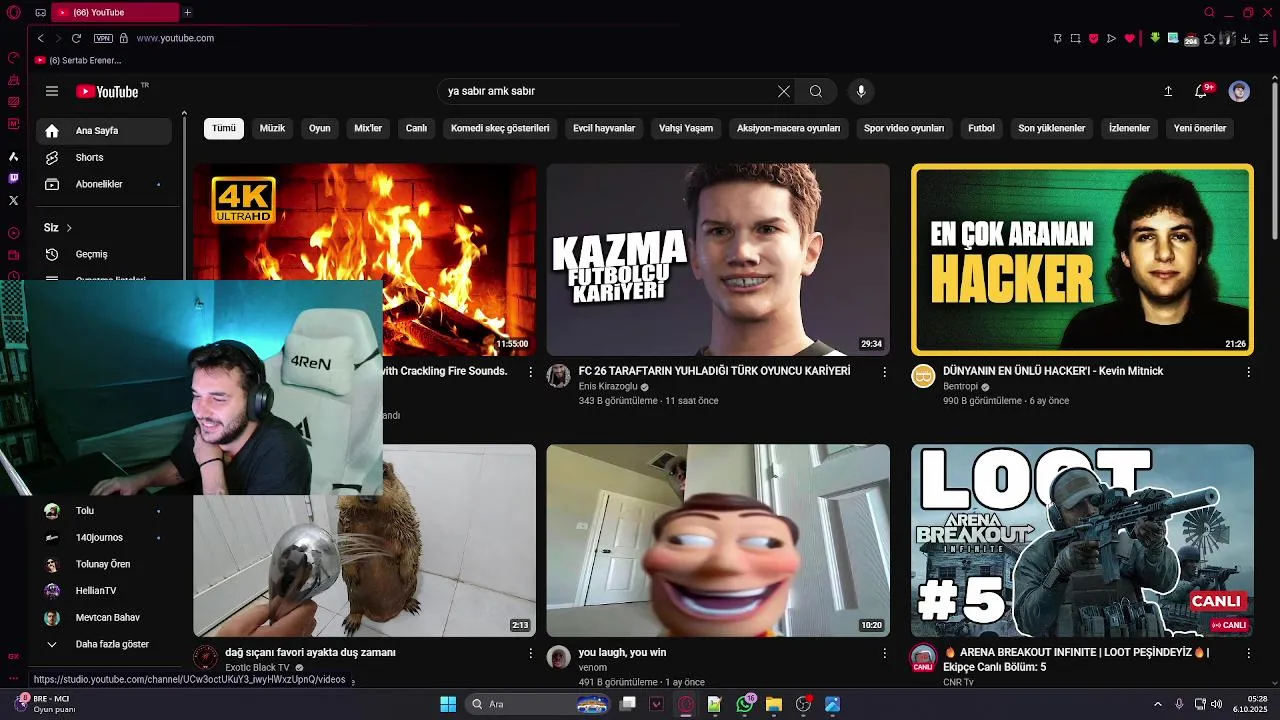Open the Exotic Black TV channel link
This screenshot has height=720, width=1280.
[x=257, y=667]
